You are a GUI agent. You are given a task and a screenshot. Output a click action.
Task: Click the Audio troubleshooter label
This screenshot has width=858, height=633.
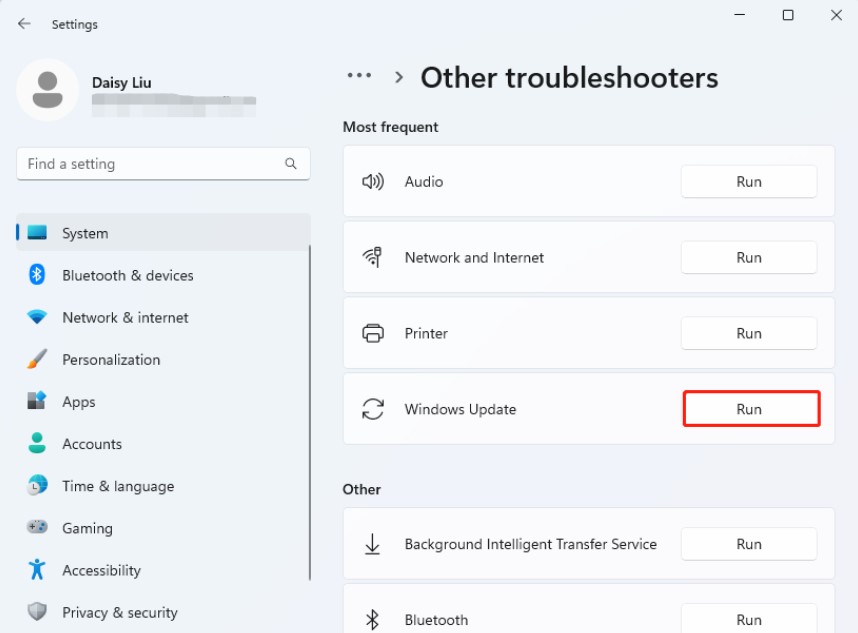[x=424, y=181]
